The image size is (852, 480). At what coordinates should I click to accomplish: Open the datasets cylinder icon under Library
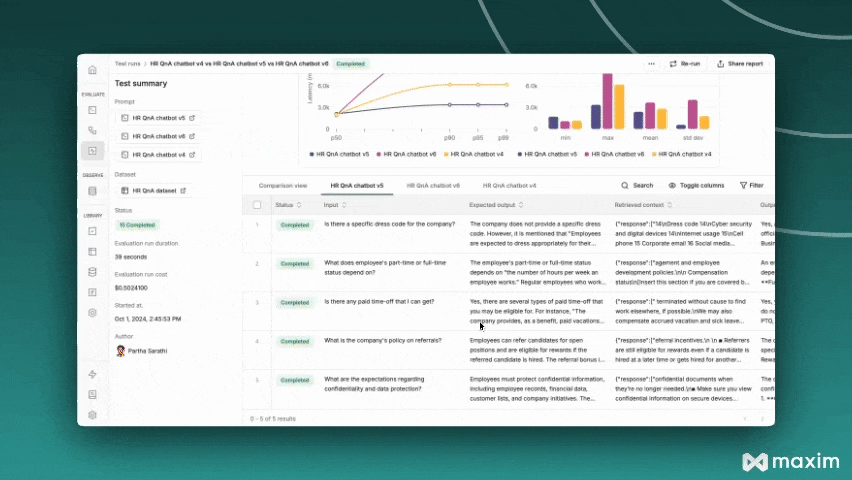tap(92, 272)
